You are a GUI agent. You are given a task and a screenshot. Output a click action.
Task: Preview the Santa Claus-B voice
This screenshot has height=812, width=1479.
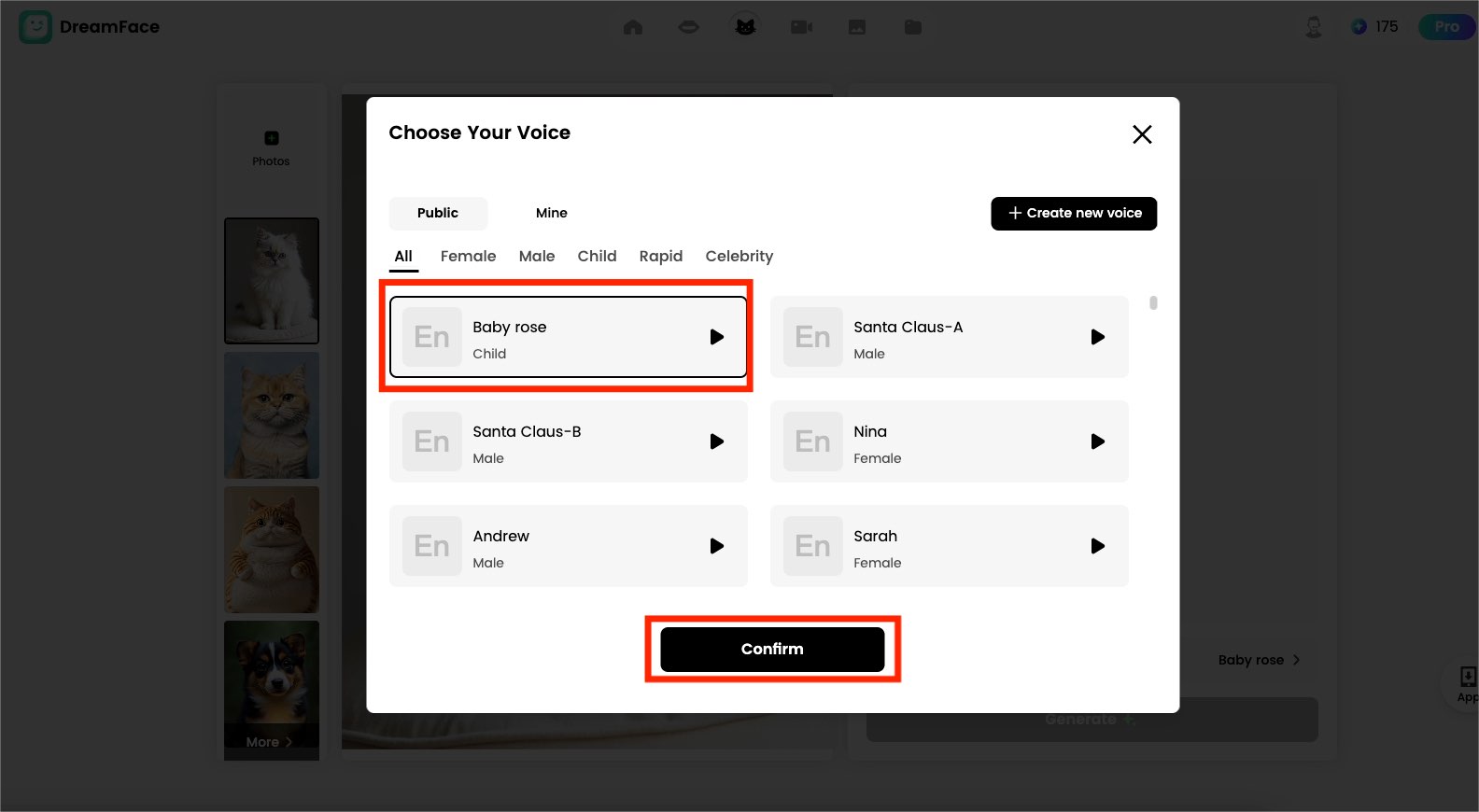[x=716, y=441]
